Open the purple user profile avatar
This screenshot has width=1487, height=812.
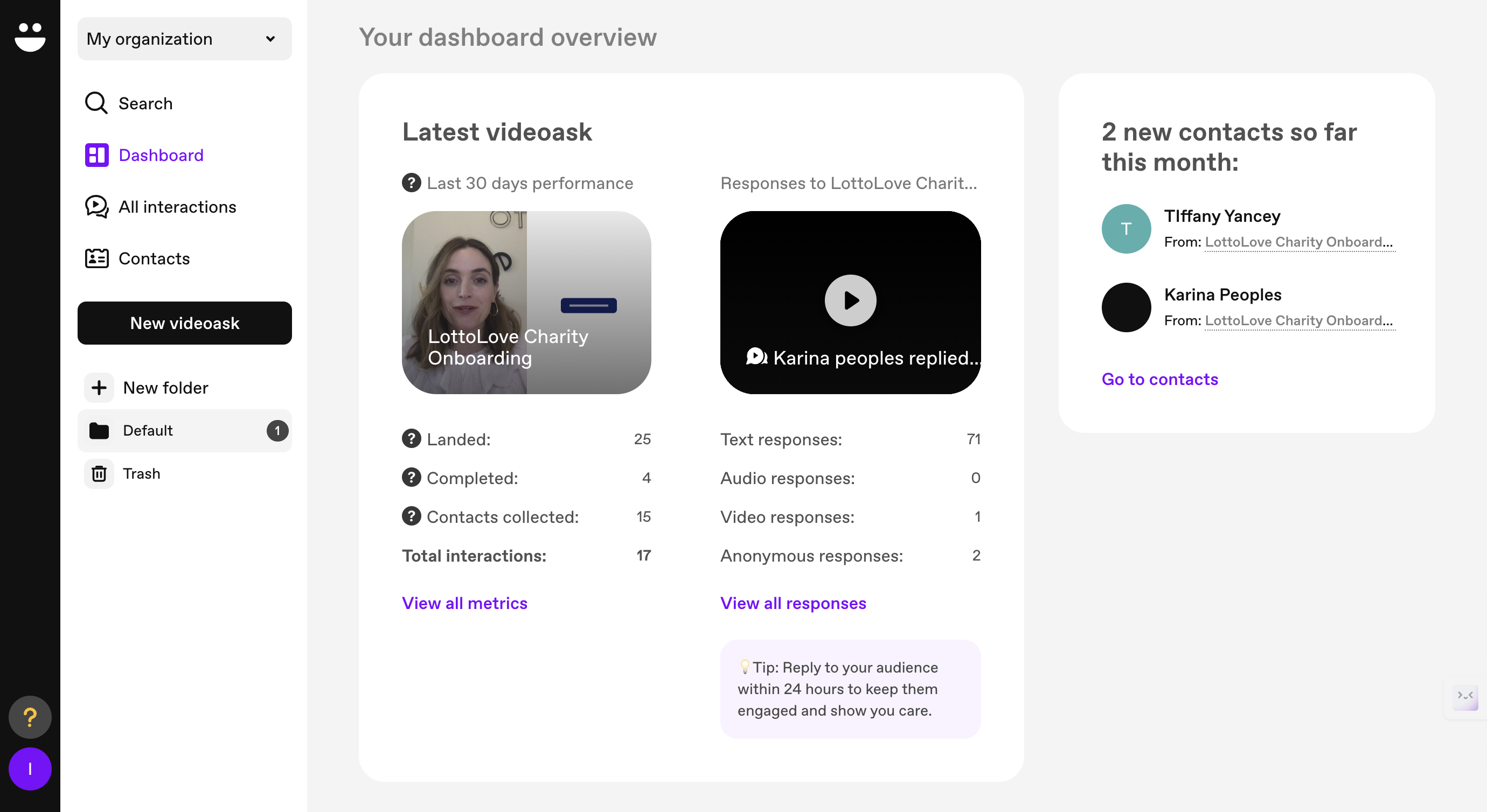coord(30,768)
